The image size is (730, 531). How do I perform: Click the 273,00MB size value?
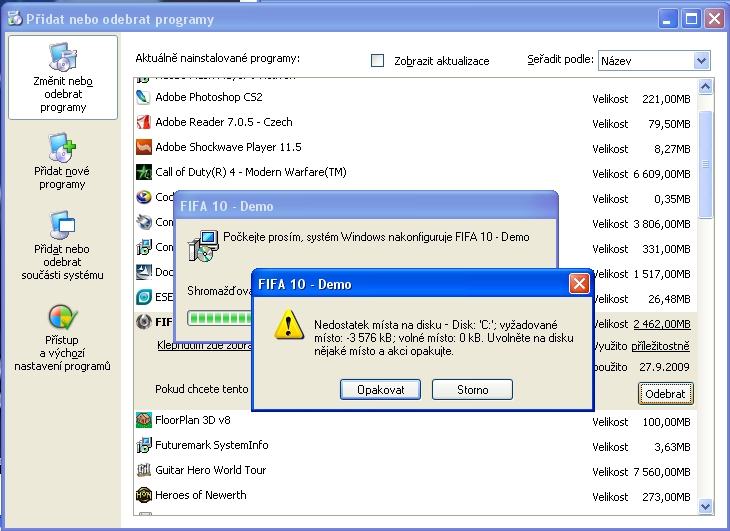point(666,497)
